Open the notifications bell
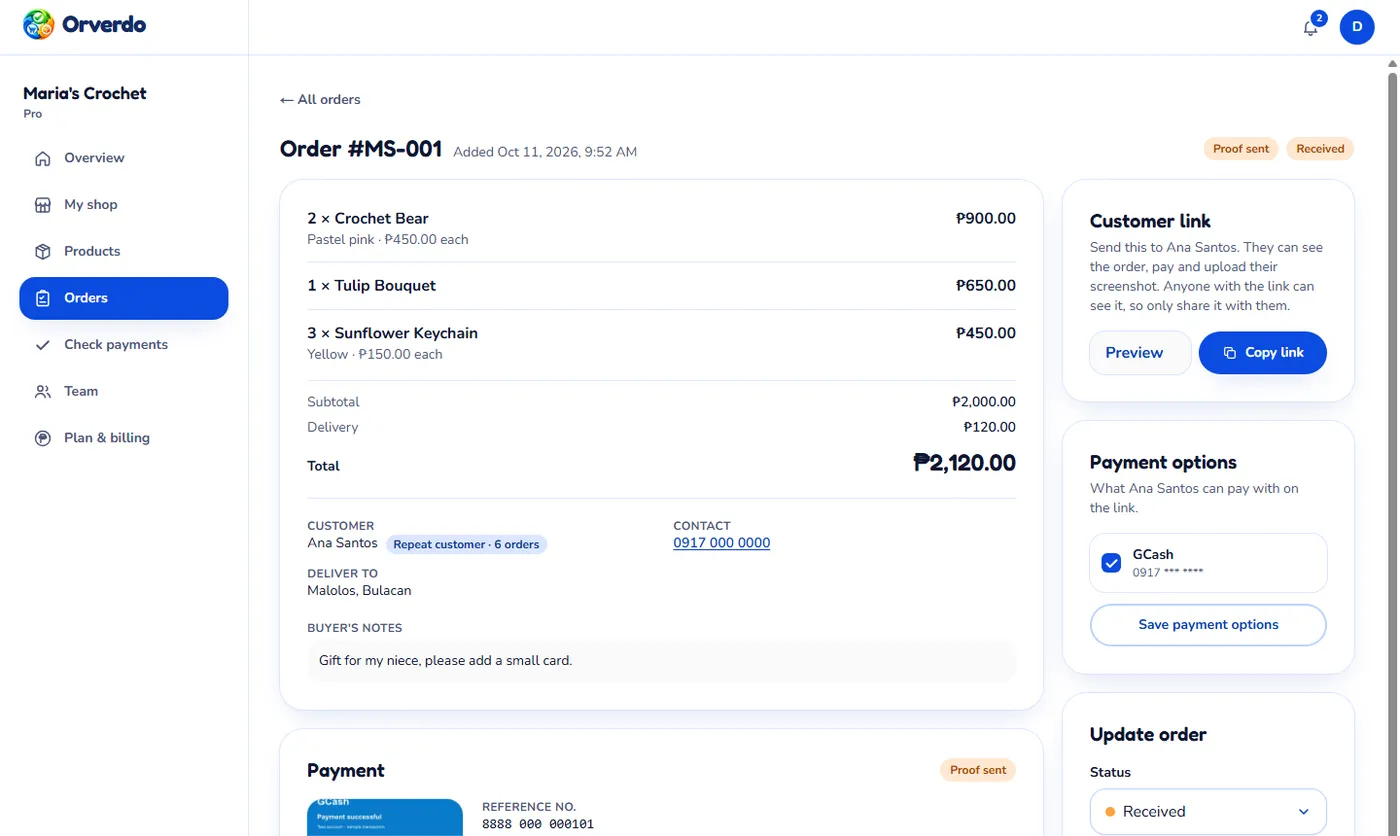 click(1311, 27)
